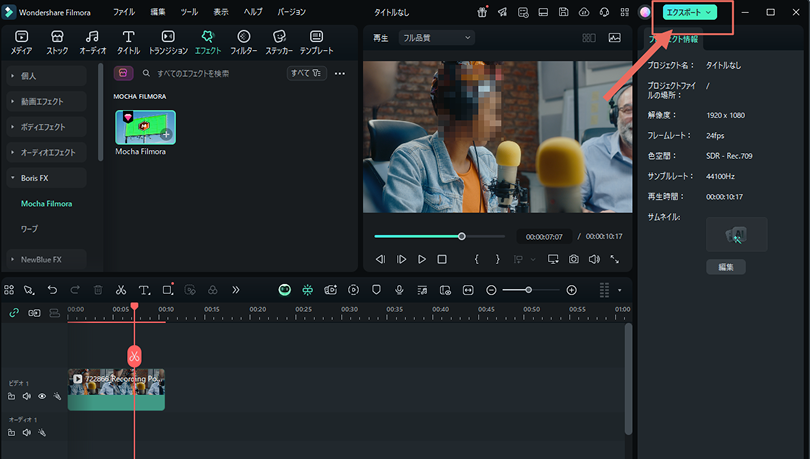
Task: Select the crop tool in timeline toolbar
Action: click(167, 290)
